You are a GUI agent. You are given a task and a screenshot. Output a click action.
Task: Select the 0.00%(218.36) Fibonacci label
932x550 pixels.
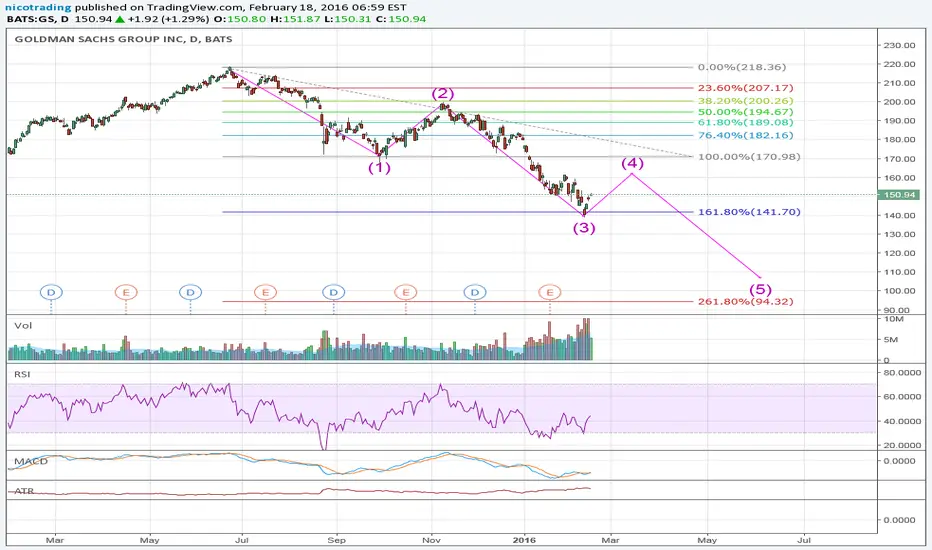pos(742,67)
